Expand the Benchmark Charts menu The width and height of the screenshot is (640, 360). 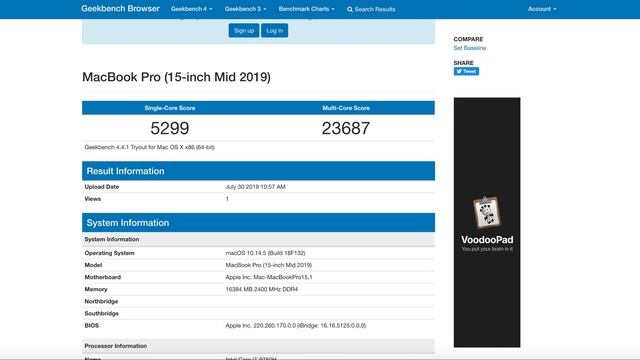[307, 9]
